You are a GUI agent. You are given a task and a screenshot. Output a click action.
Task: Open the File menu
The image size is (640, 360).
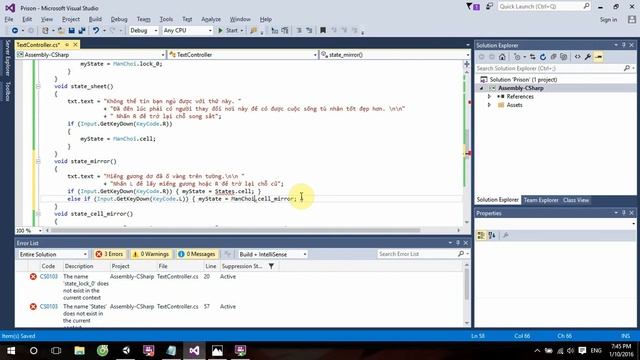pyautogui.click(x=9, y=19)
